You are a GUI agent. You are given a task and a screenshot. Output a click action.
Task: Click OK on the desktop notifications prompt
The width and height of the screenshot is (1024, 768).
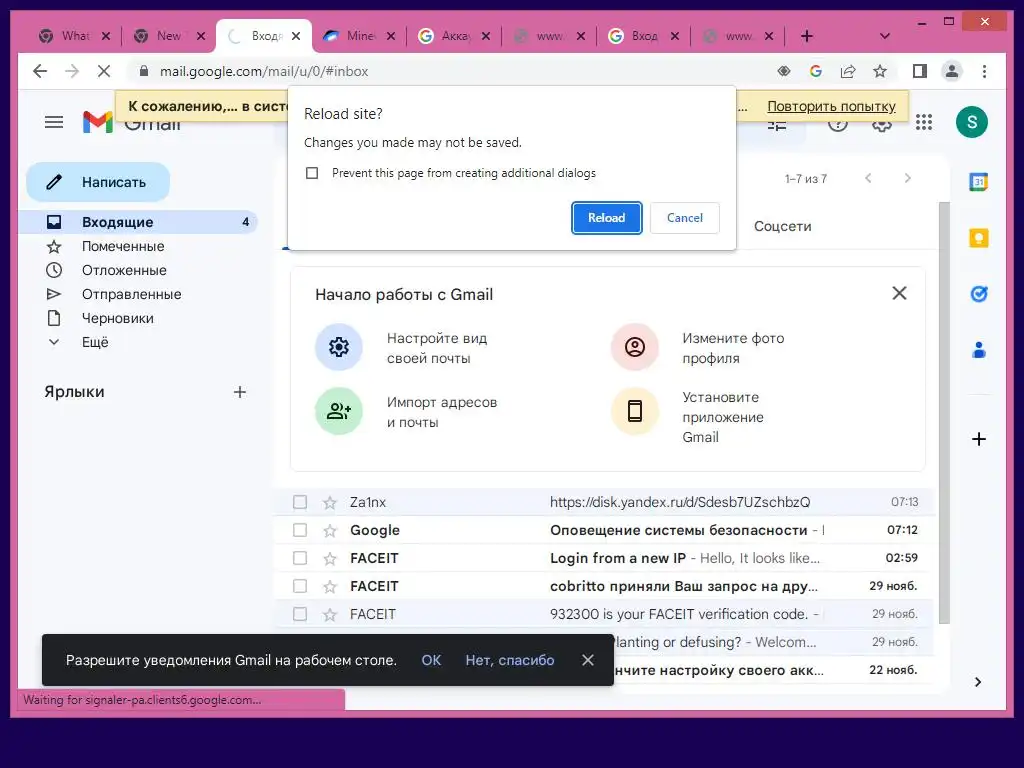431,660
